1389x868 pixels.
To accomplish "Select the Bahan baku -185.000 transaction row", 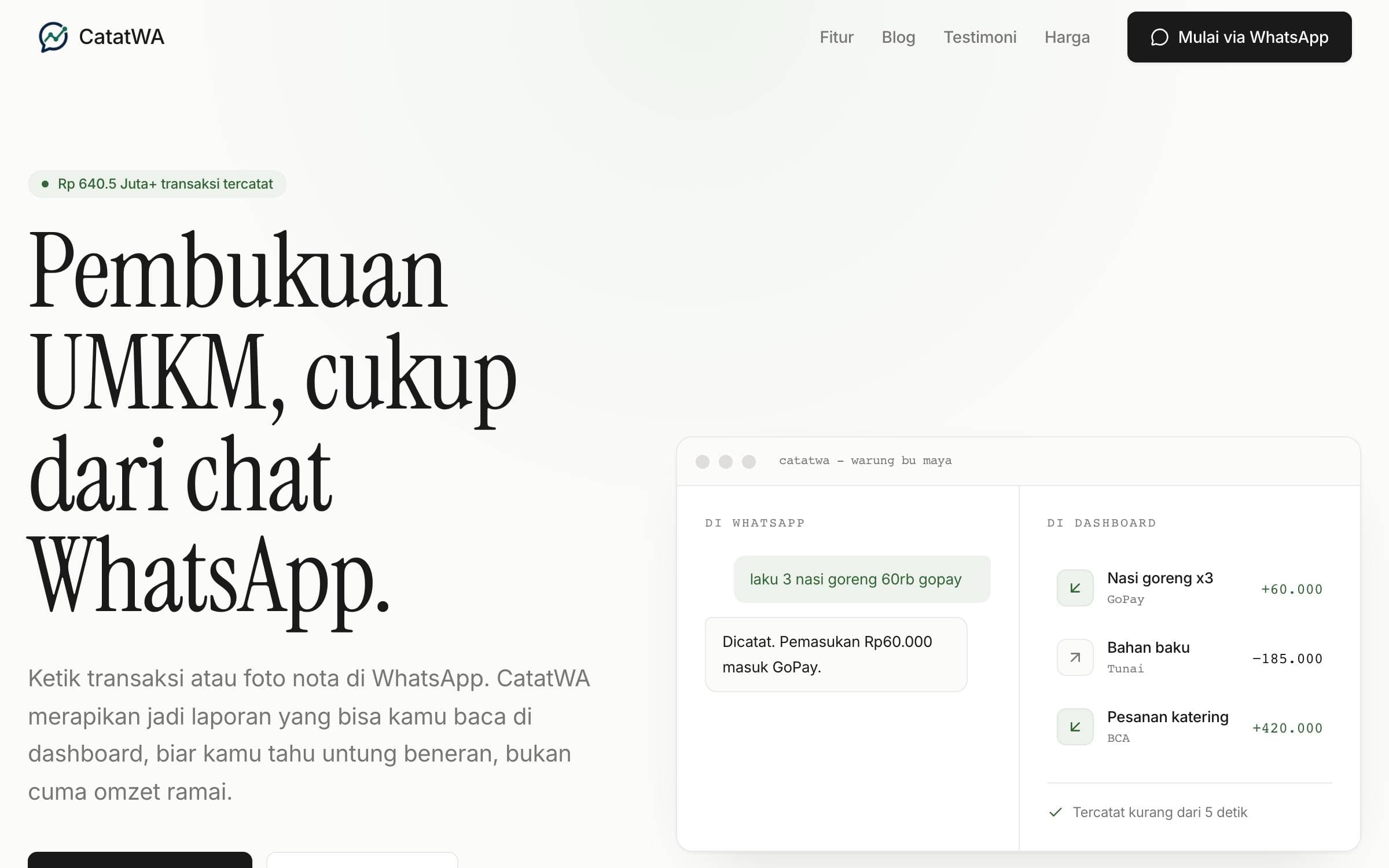I will (x=1189, y=657).
